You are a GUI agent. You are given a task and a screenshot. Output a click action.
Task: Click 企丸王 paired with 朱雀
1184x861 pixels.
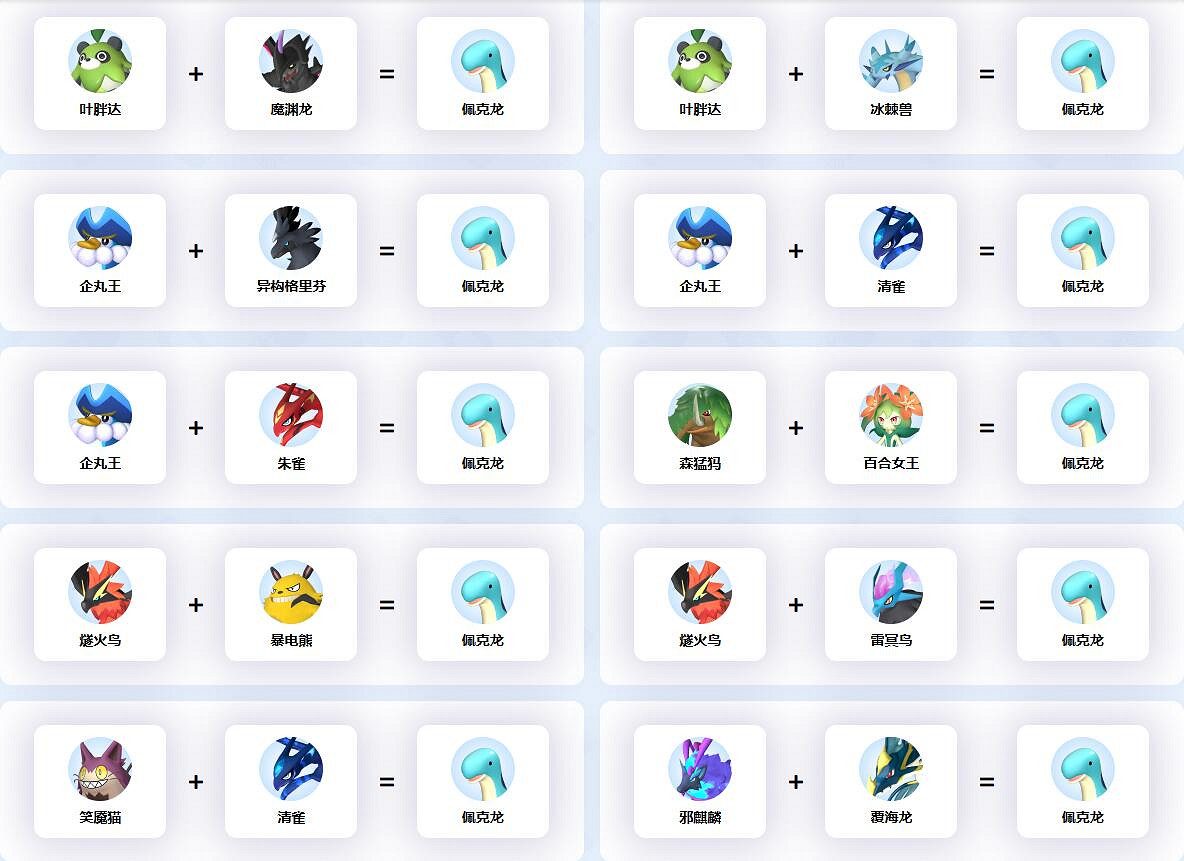click(100, 427)
